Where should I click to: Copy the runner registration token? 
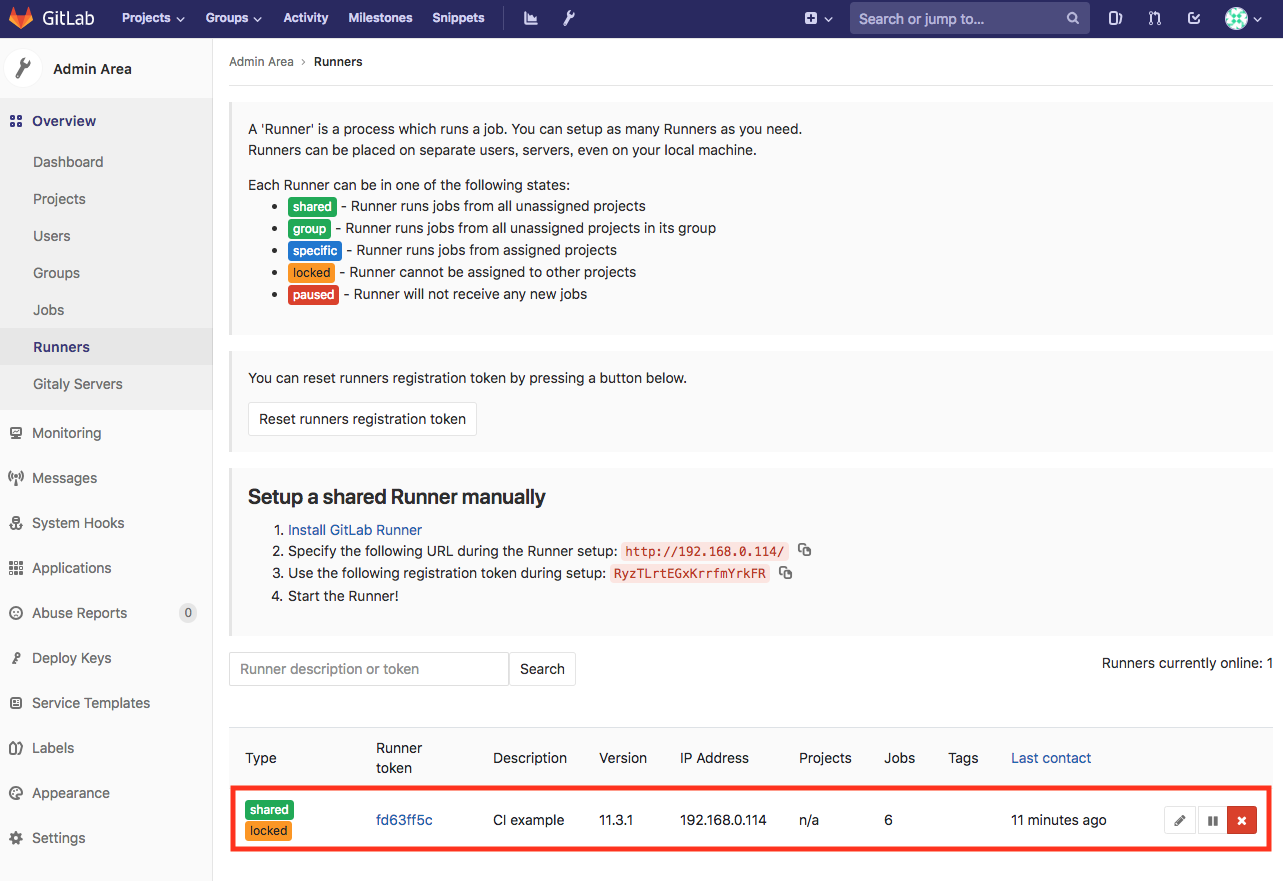pyautogui.click(x=786, y=572)
